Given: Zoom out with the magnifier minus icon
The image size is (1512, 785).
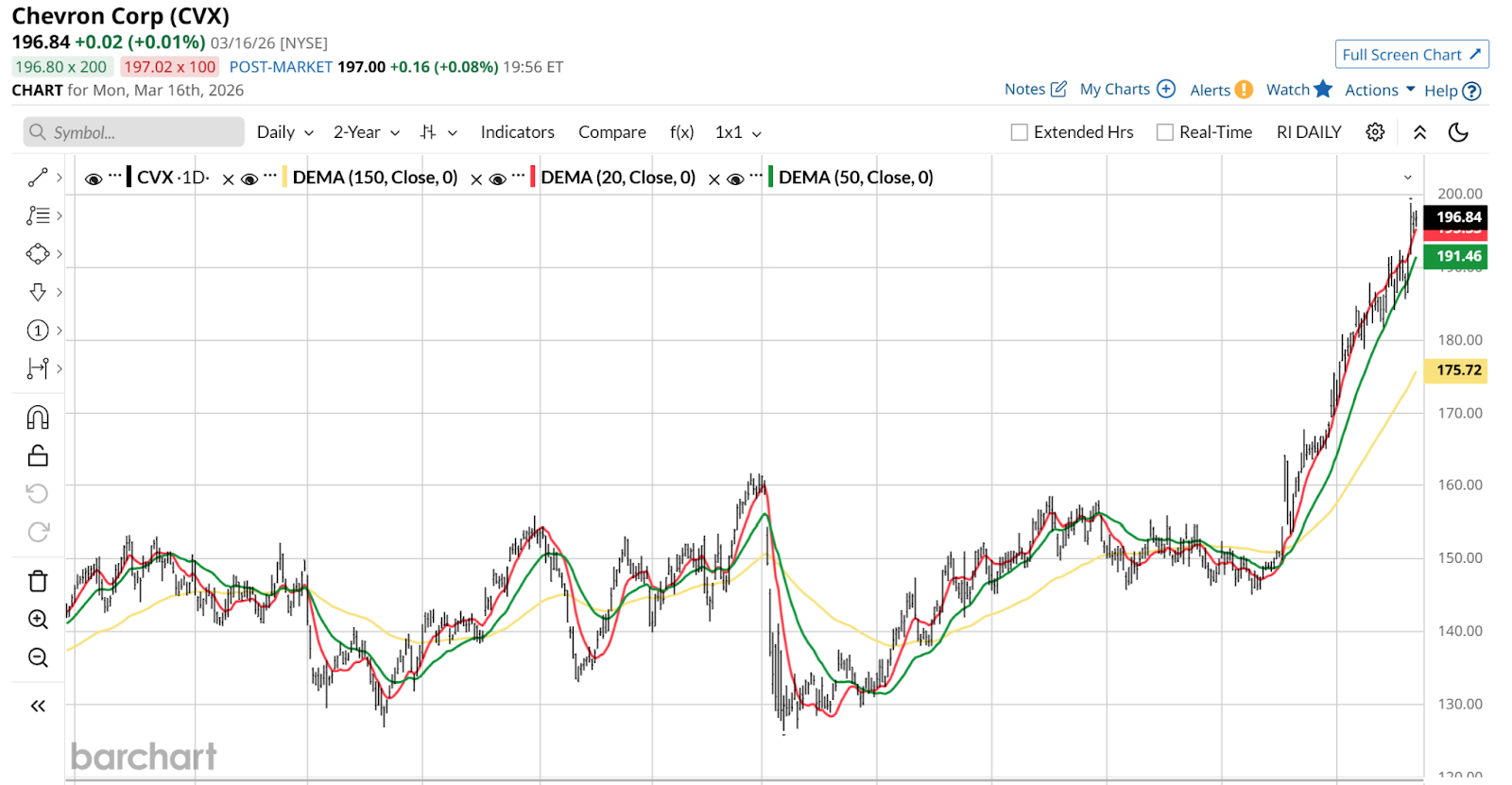Looking at the screenshot, I should coord(38,657).
